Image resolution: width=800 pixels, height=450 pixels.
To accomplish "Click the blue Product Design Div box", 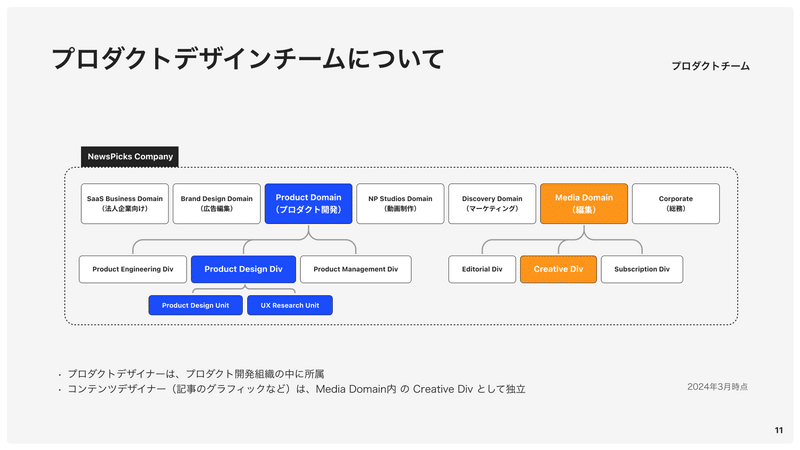I will click(243, 269).
